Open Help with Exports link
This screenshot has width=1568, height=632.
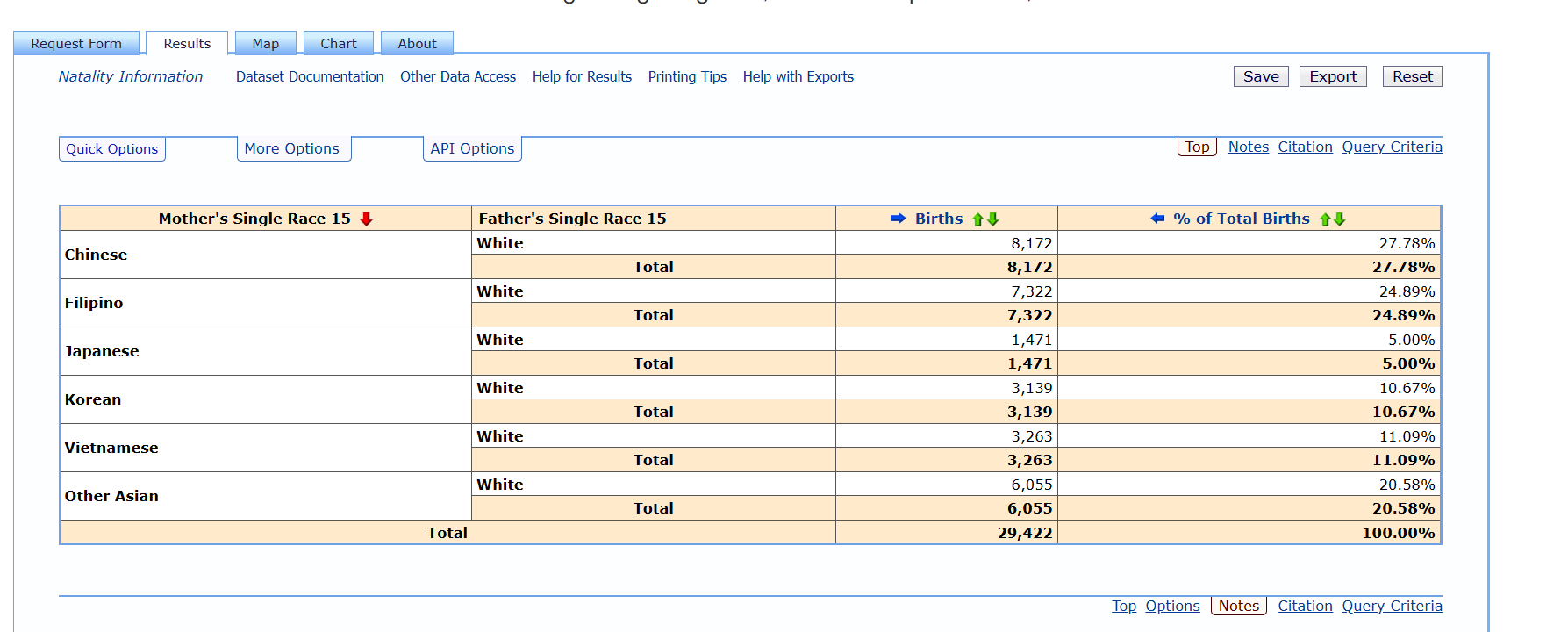(798, 77)
